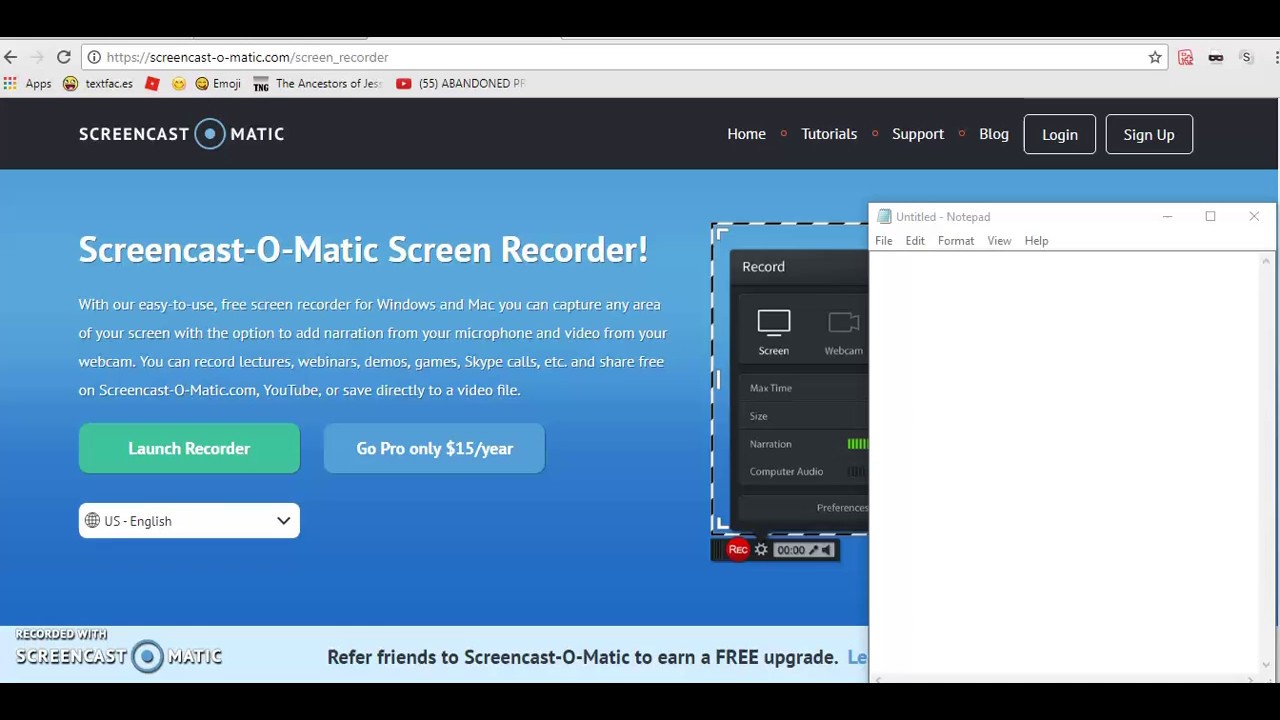Click the S extension icon

pyautogui.click(x=1246, y=57)
